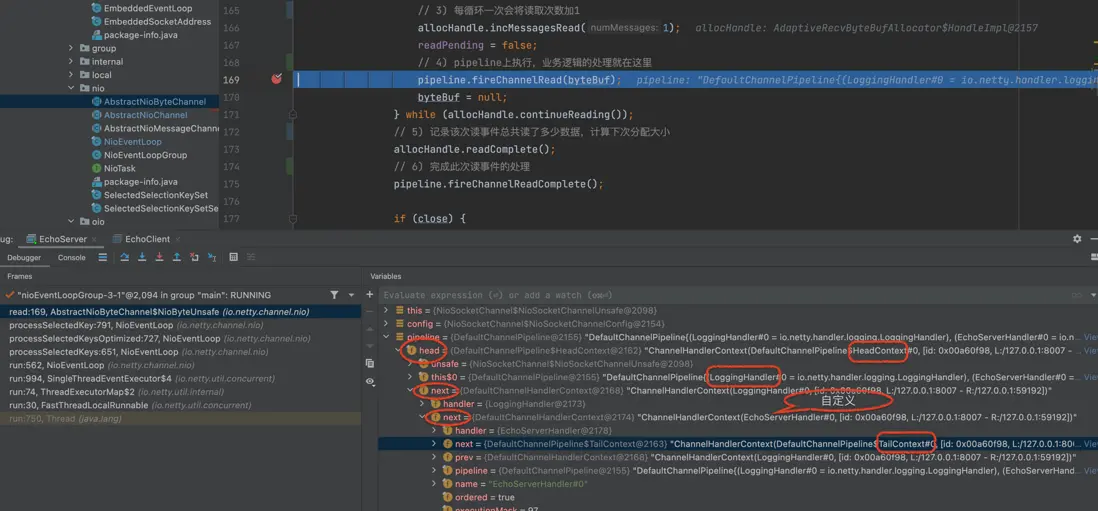Switch to the Console tab
Viewport: 1098px width, 511px height.
tap(71, 258)
